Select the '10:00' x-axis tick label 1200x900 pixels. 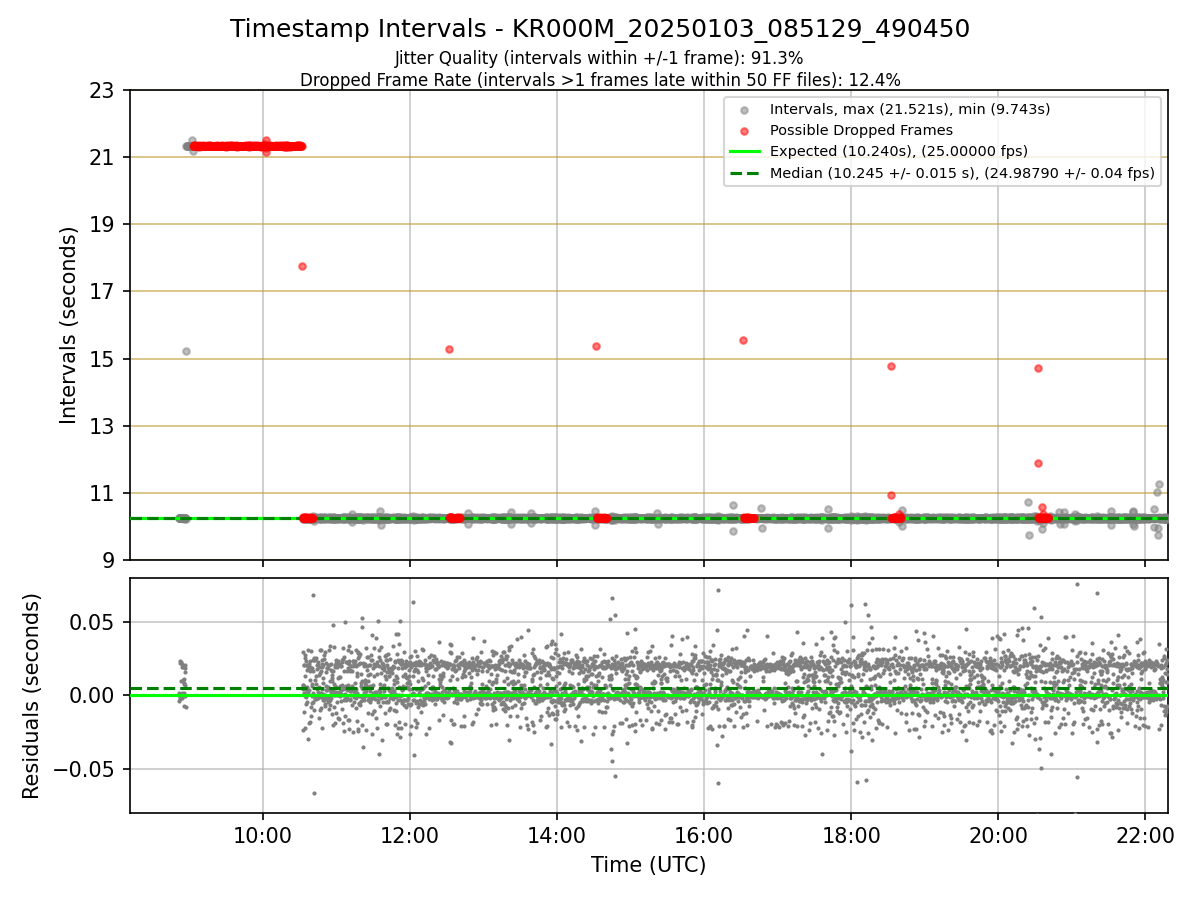263,835
